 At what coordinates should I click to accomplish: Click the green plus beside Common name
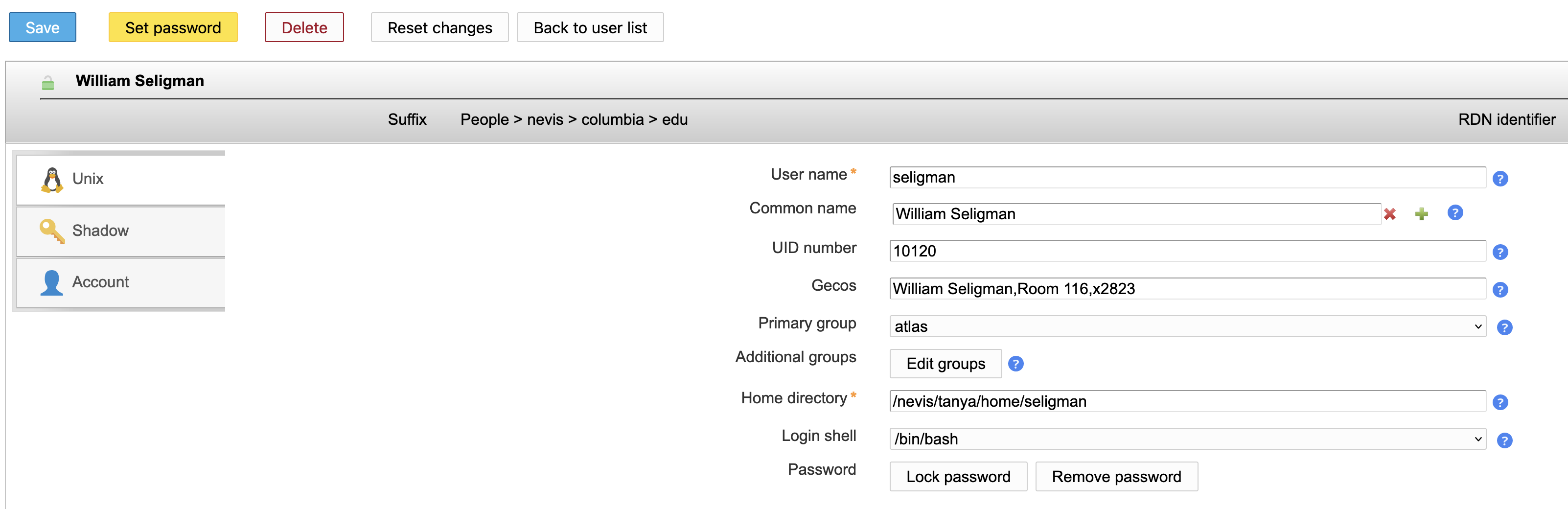pyautogui.click(x=1421, y=214)
